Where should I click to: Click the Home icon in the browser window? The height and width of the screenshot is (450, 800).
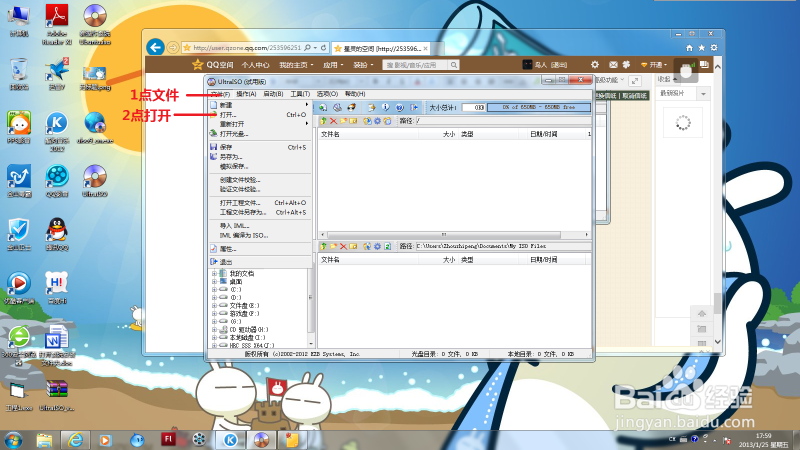[x=689, y=47]
